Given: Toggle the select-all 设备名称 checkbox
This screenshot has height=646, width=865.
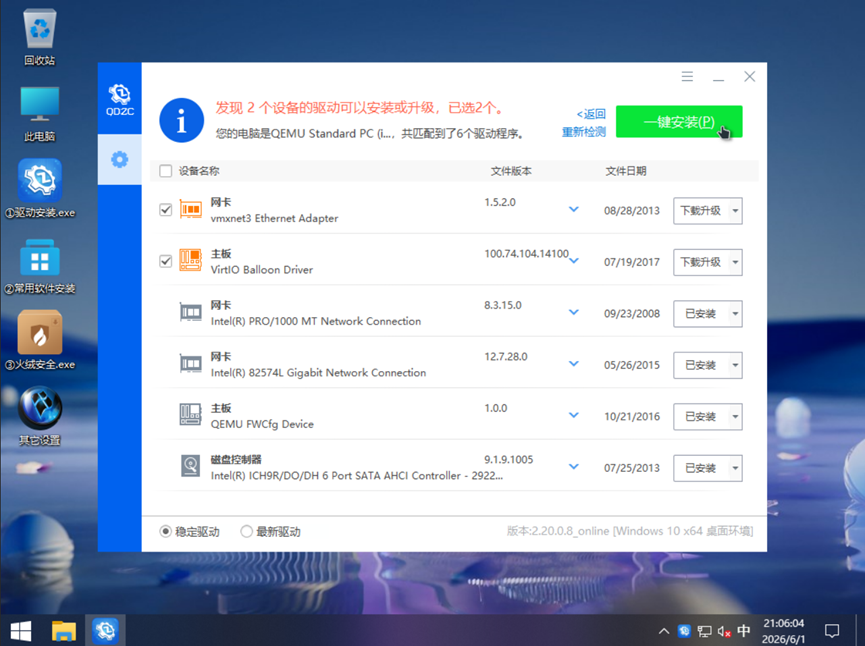Looking at the screenshot, I should pos(165,170).
